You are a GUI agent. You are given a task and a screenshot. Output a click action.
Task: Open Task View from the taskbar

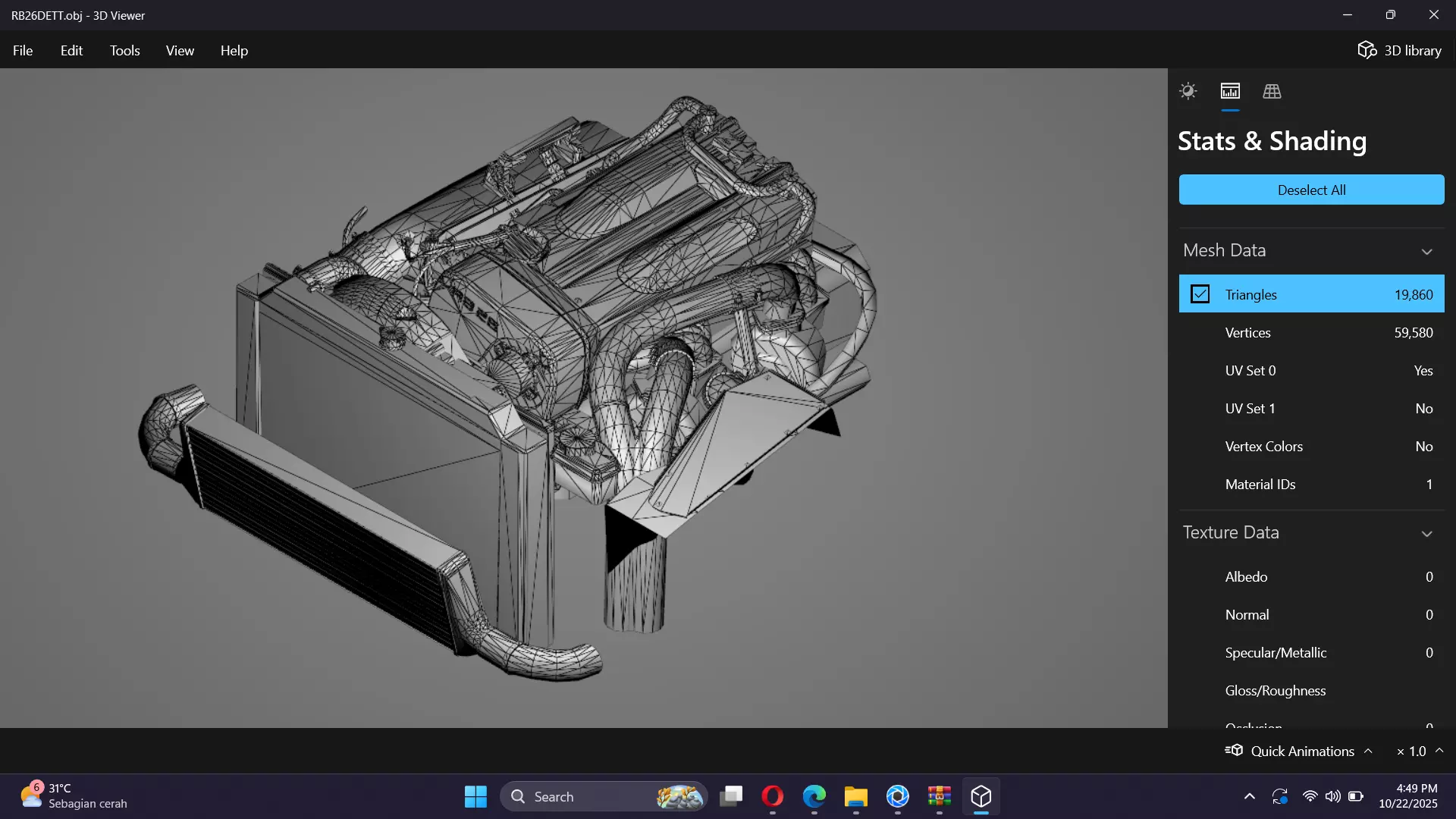tap(731, 796)
